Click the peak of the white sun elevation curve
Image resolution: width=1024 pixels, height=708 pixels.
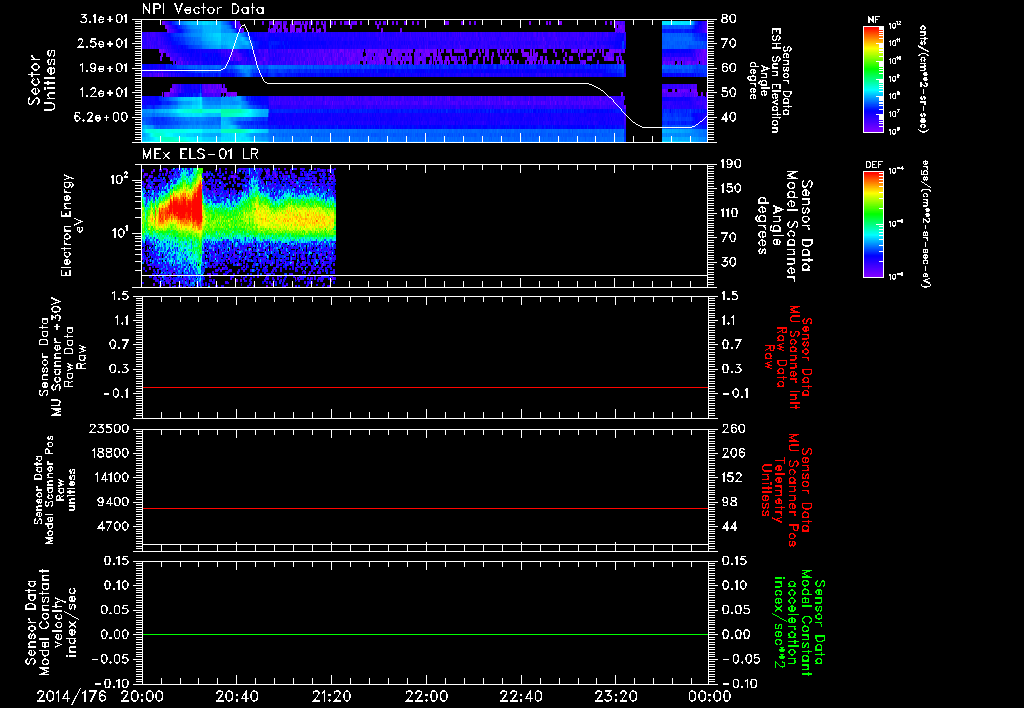[x=243, y=25]
